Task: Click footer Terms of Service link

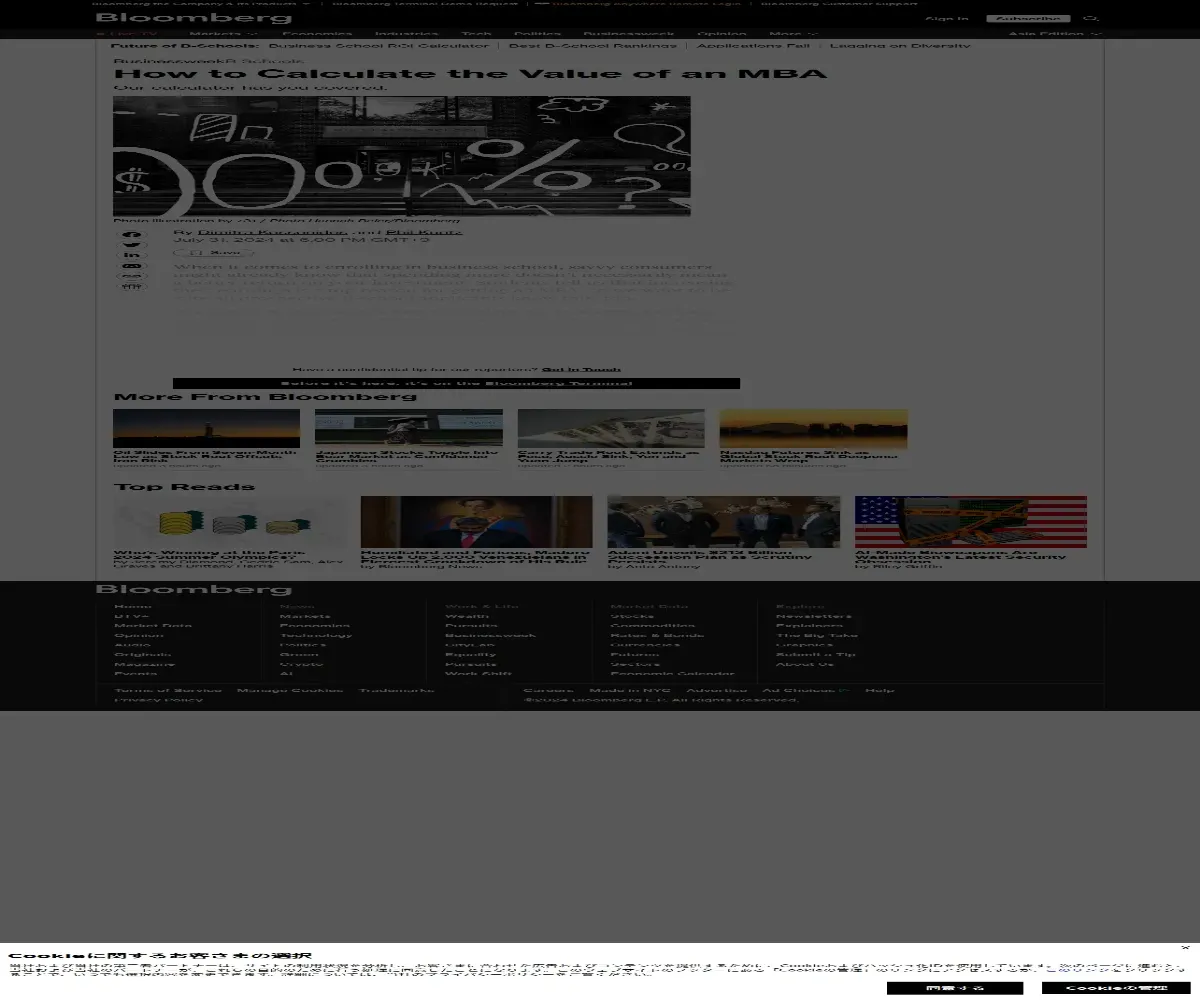Action: [x=168, y=690]
